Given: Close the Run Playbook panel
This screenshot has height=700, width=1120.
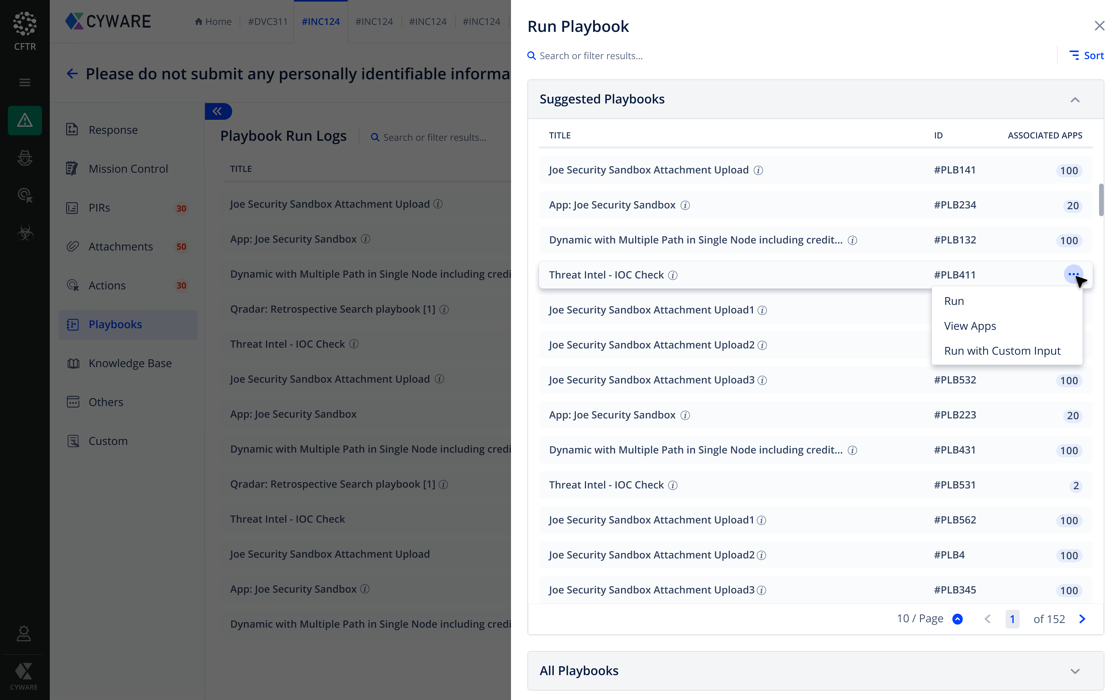Looking at the screenshot, I should point(1099,26).
